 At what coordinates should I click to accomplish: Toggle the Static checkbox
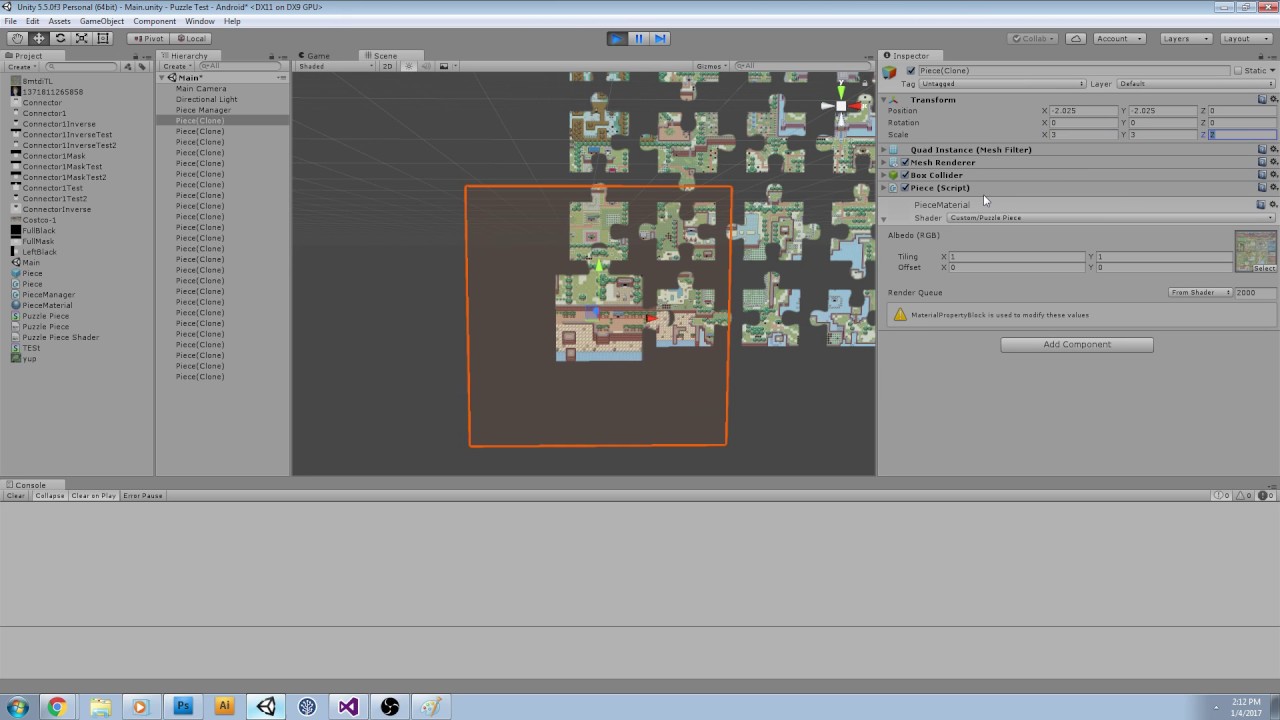(x=1237, y=71)
